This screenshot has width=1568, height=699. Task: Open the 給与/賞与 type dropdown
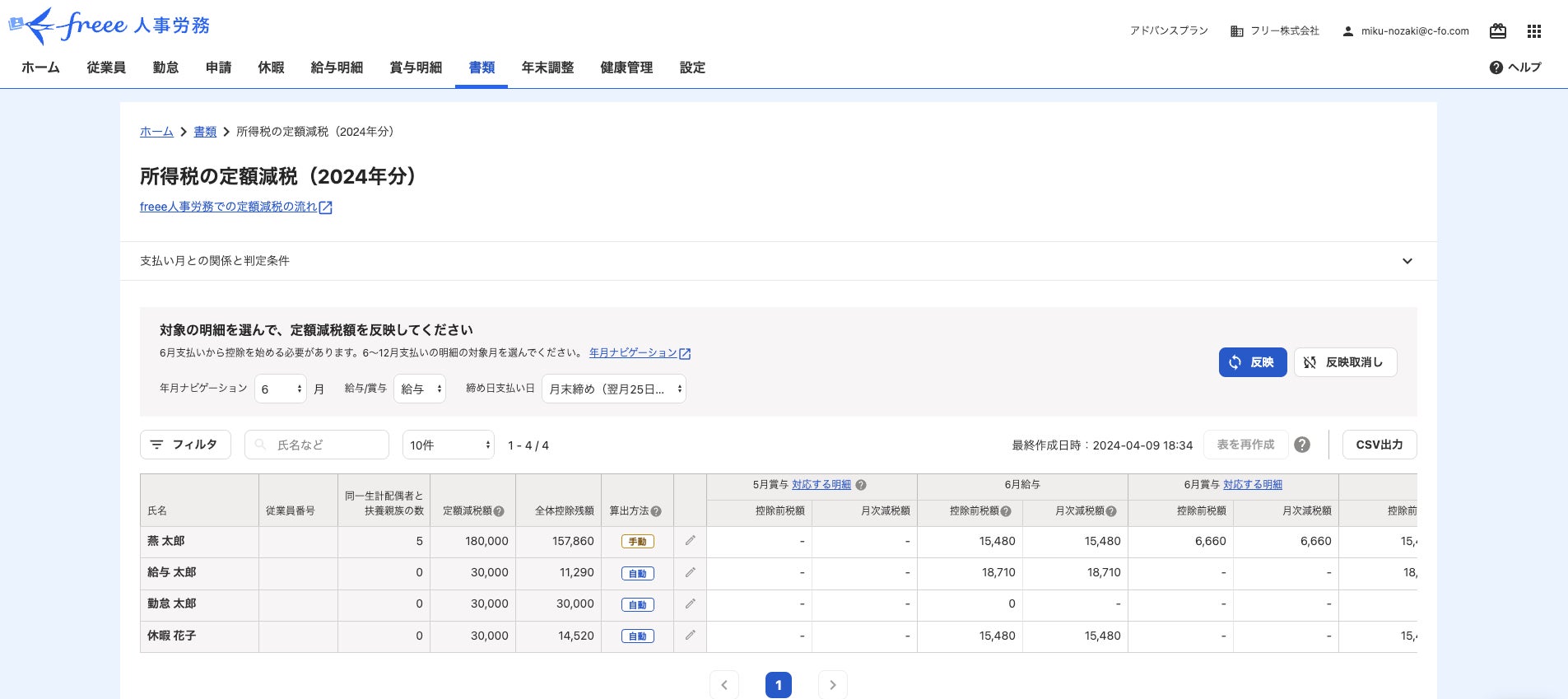(420, 389)
